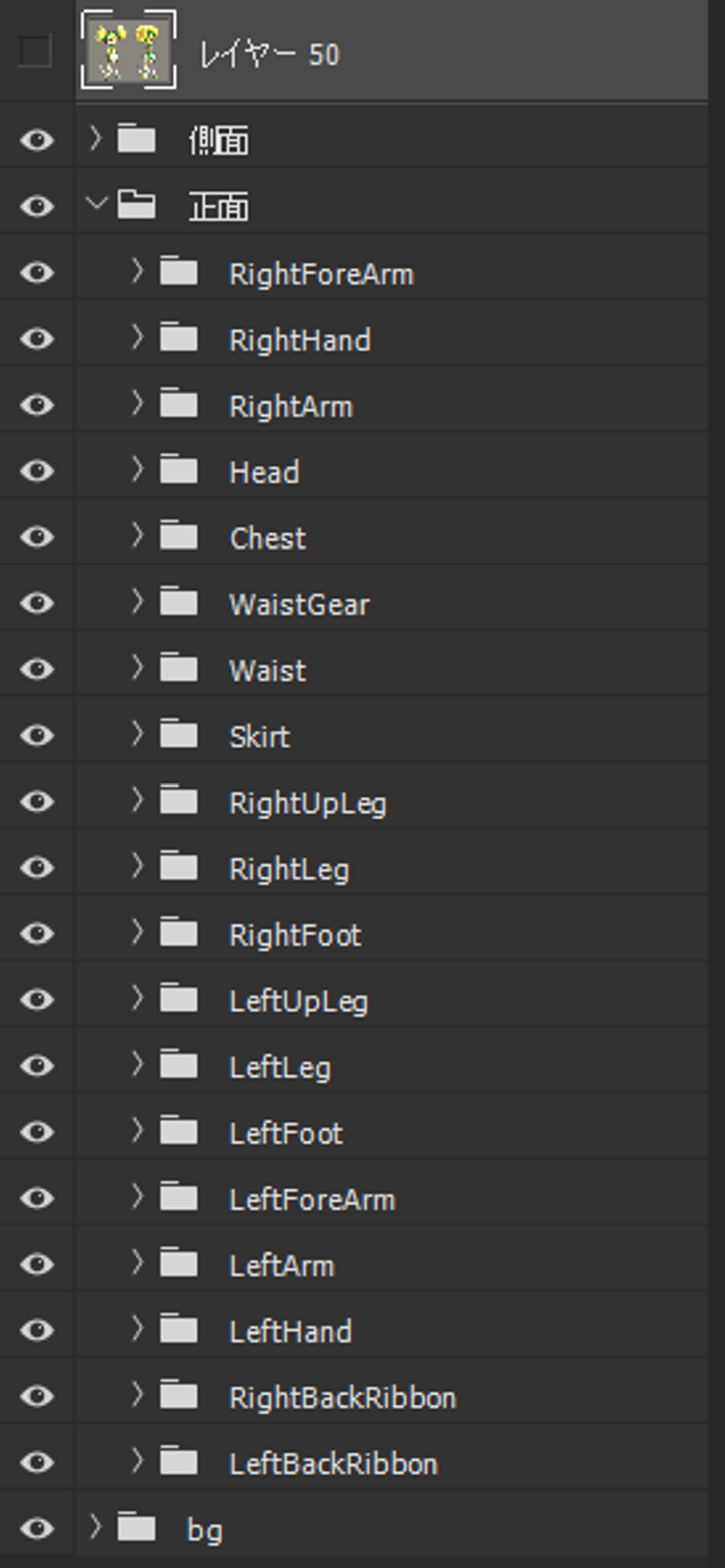
Task: Click the folder icon of the Head group
Action: tap(179, 471)
